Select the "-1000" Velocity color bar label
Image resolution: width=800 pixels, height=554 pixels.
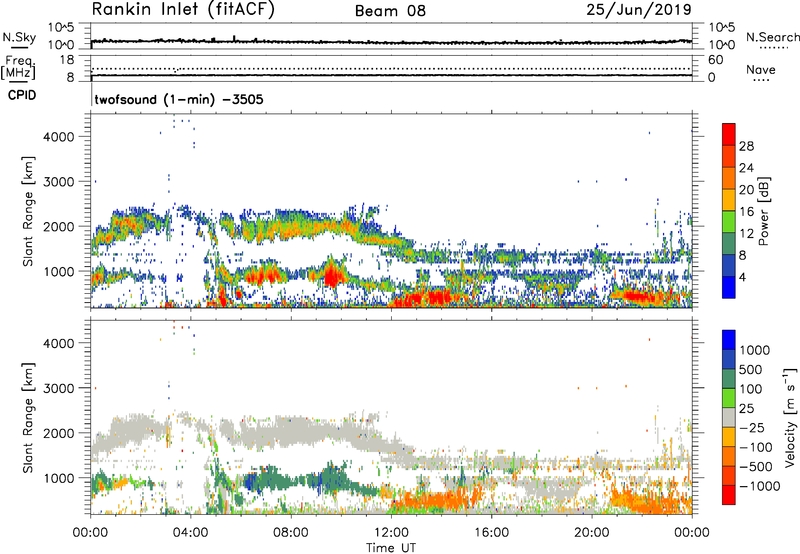pyautogui.click(x=760, y=486)
